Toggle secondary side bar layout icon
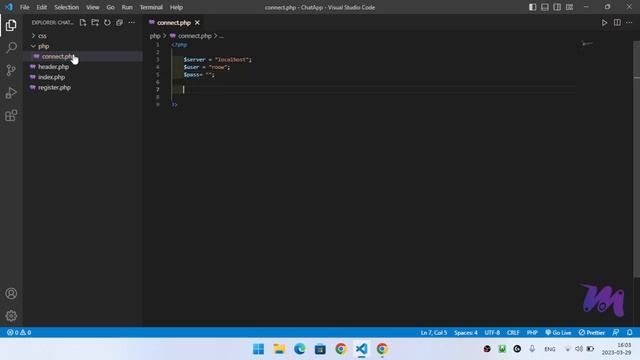640x360 pixels. click(557, 7)
